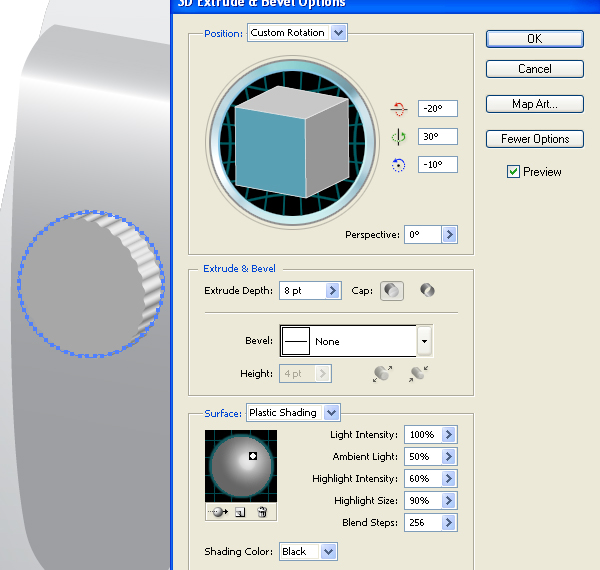The image size is (600, 570).
Task: Open the Light Intensity slider arrow
Action: click(x=449, y=435)
